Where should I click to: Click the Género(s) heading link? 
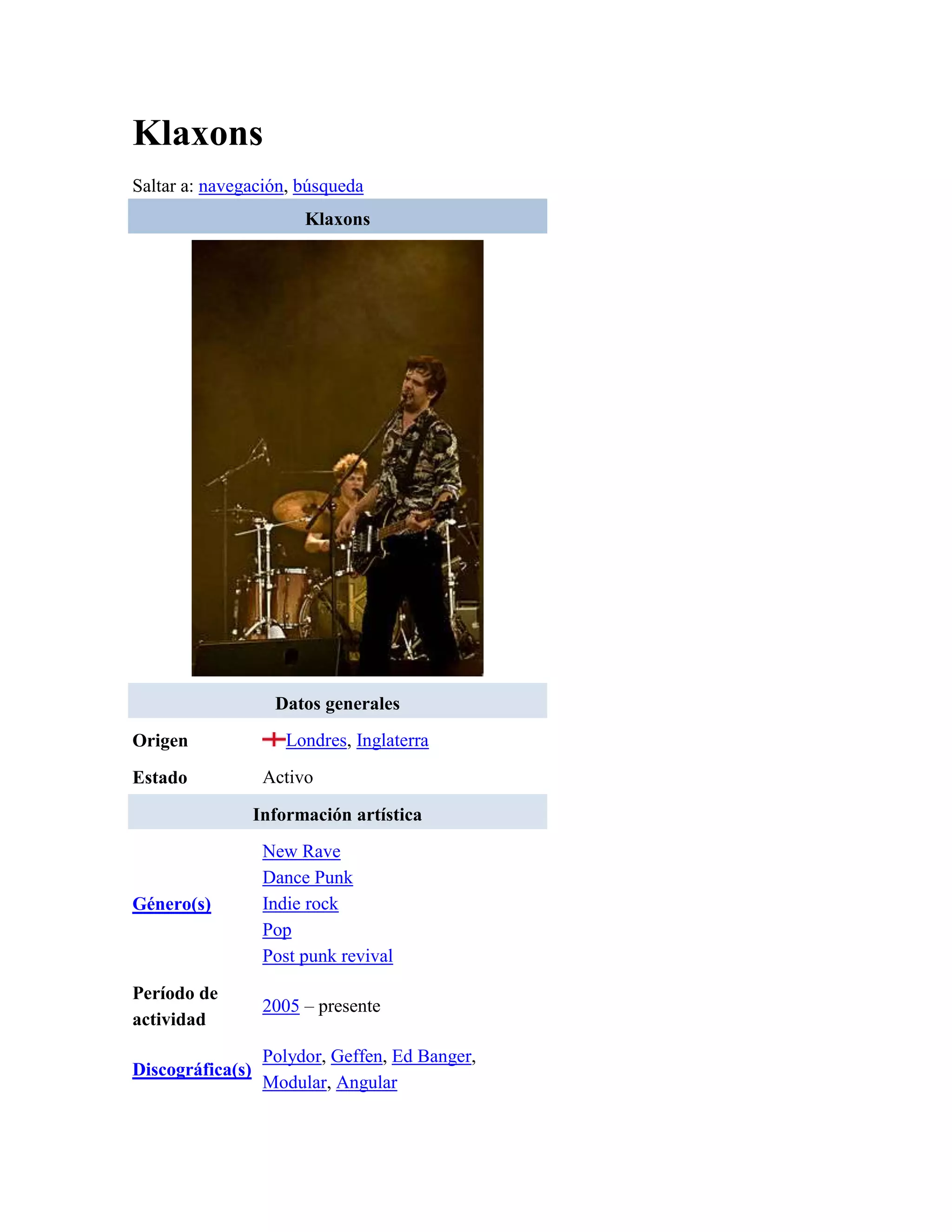pos(172,904)
